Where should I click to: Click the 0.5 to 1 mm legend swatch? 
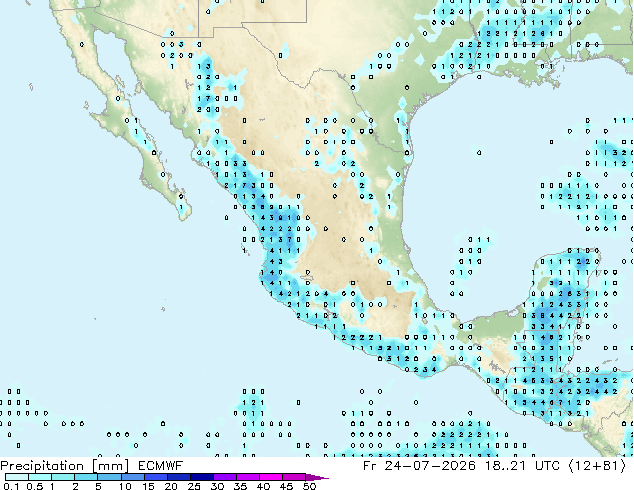(x=40, y=477)
